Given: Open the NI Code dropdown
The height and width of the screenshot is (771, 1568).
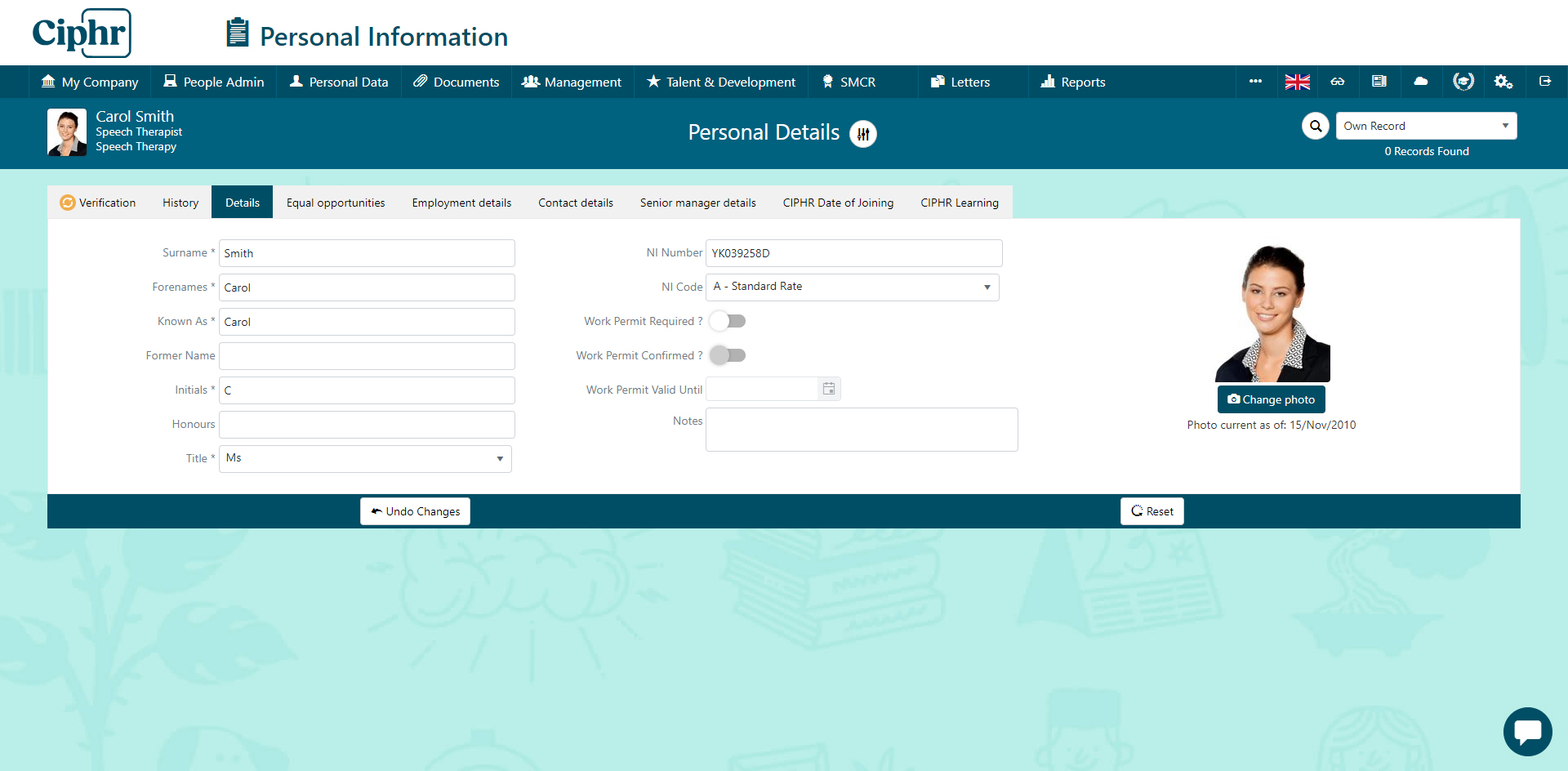Looking at the screenshot, I should pyautogui.click(x=986, y=287).
